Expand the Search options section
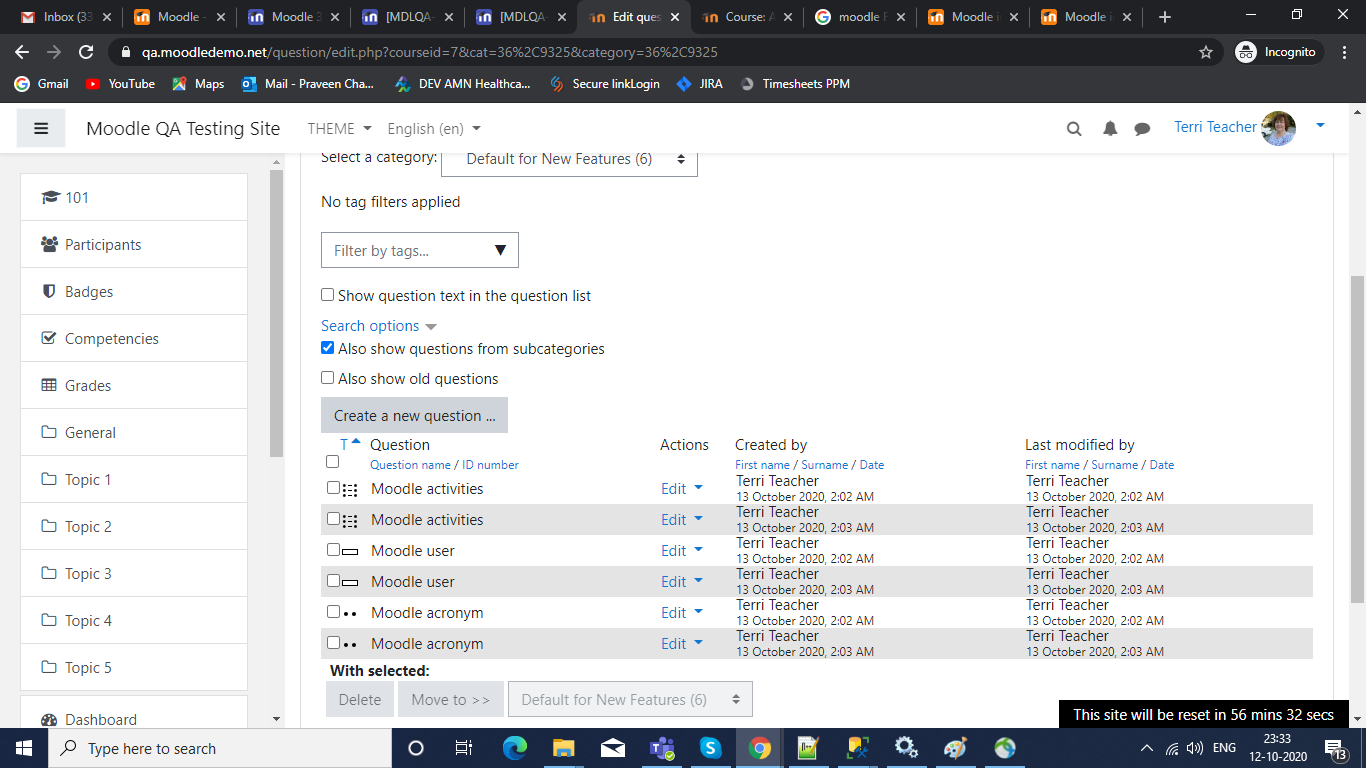Image resolution: width=1366 pixels, height=768 pixels. 379,326
